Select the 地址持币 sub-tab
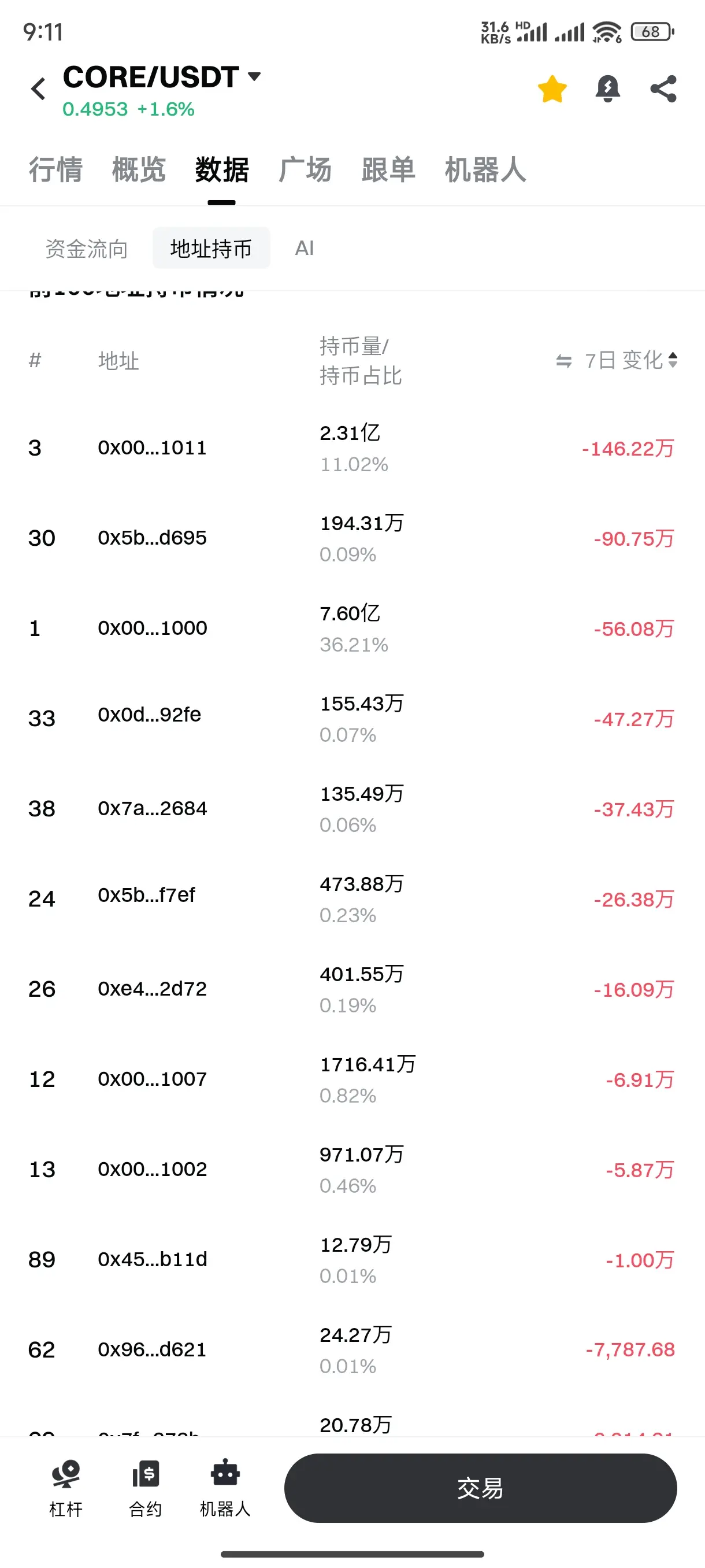This screenshot has height=1568, width=705. 211,249
